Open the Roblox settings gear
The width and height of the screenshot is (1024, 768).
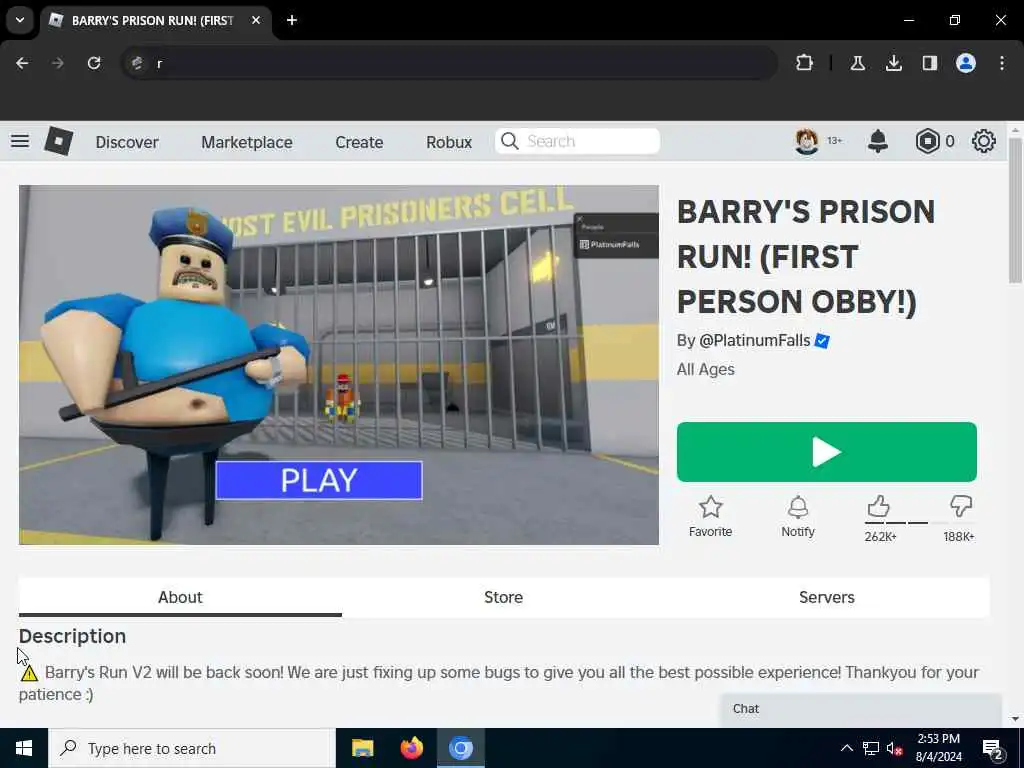click(x=984, y=141)
